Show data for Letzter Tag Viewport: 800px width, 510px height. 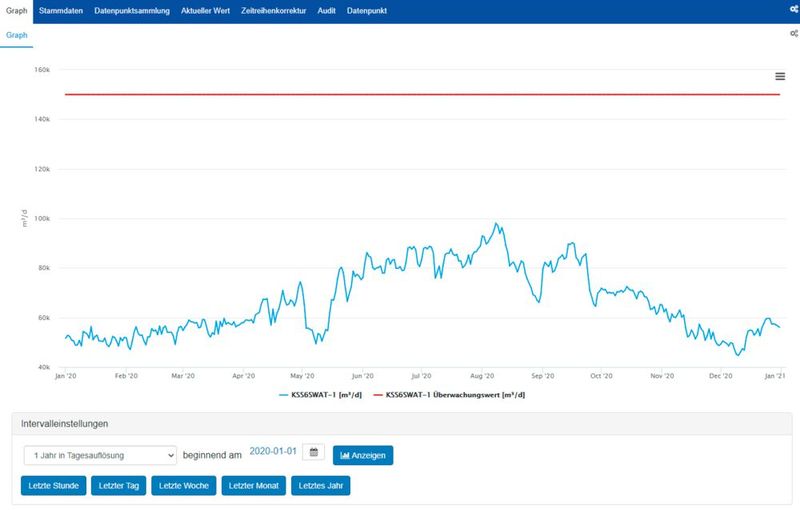coord(117,486)
